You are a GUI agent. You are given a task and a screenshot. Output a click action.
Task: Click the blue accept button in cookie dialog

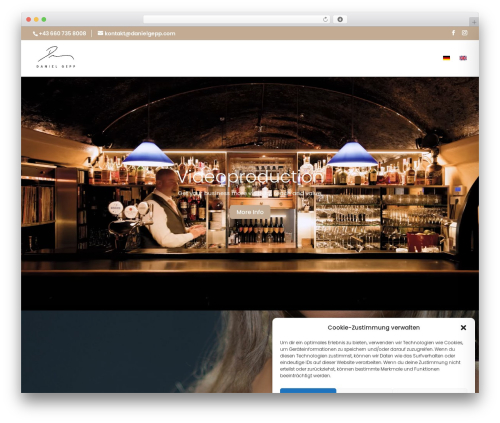308,390
